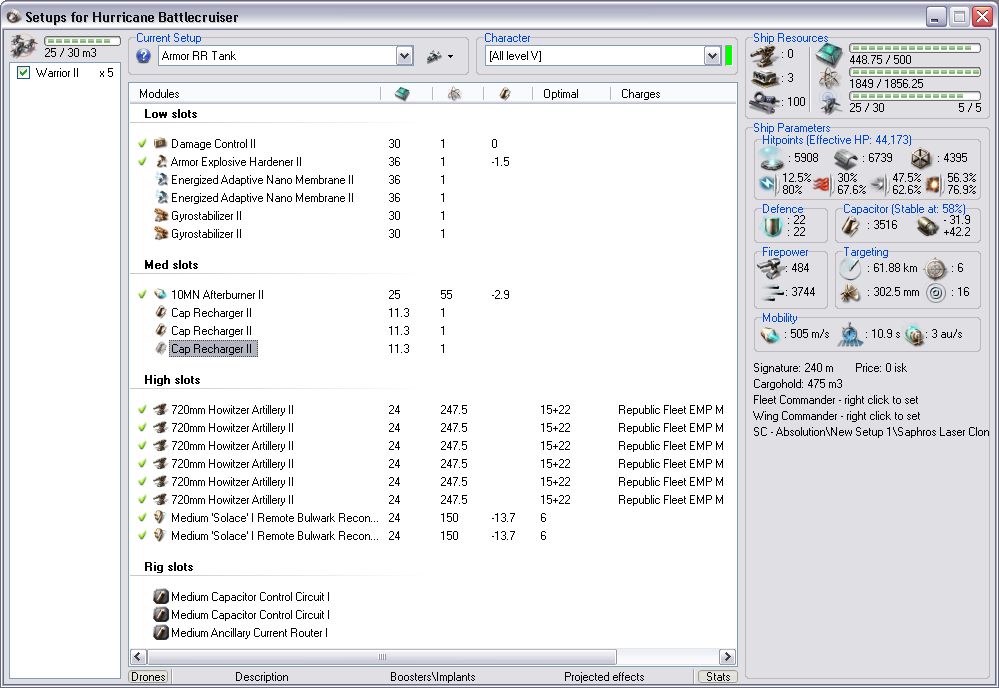Click the 10MN Afterburner II module icon
Viewport: 999px width, 688px height.
161,294
